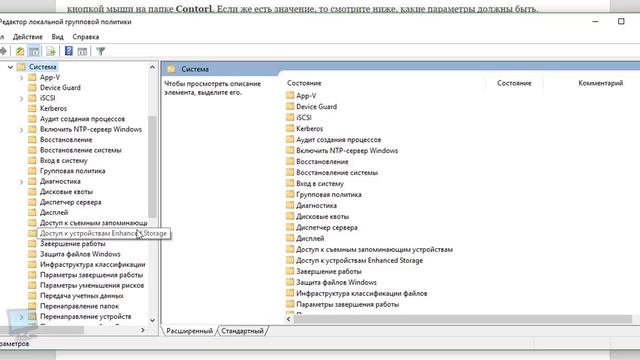Click folder icon of Перенаправление папок in the tree
This screenshot has height=360, width=640.
pos(32,306)
